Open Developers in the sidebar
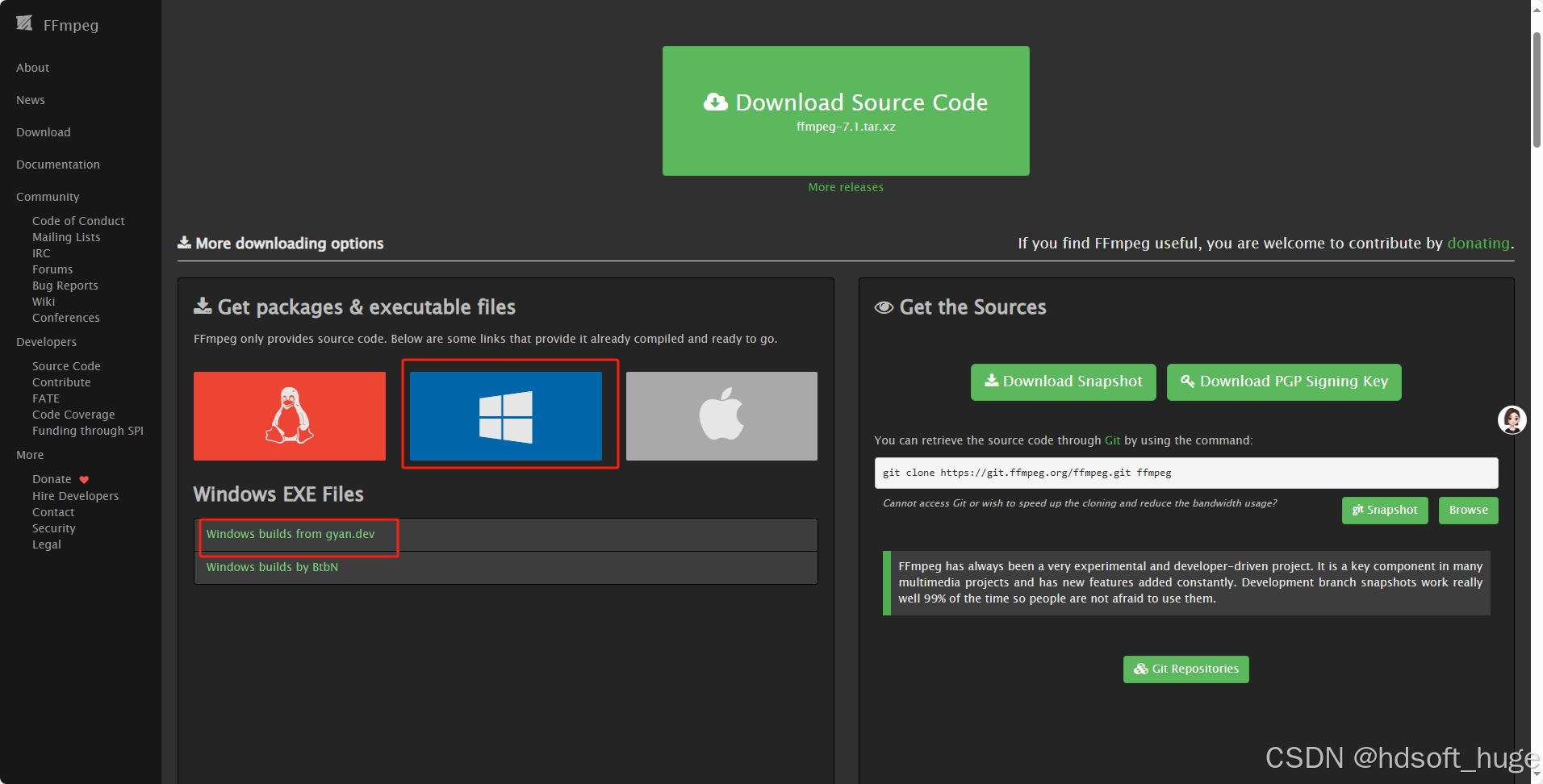Viewport: 1543px width, 784px height. pos(47,342)
